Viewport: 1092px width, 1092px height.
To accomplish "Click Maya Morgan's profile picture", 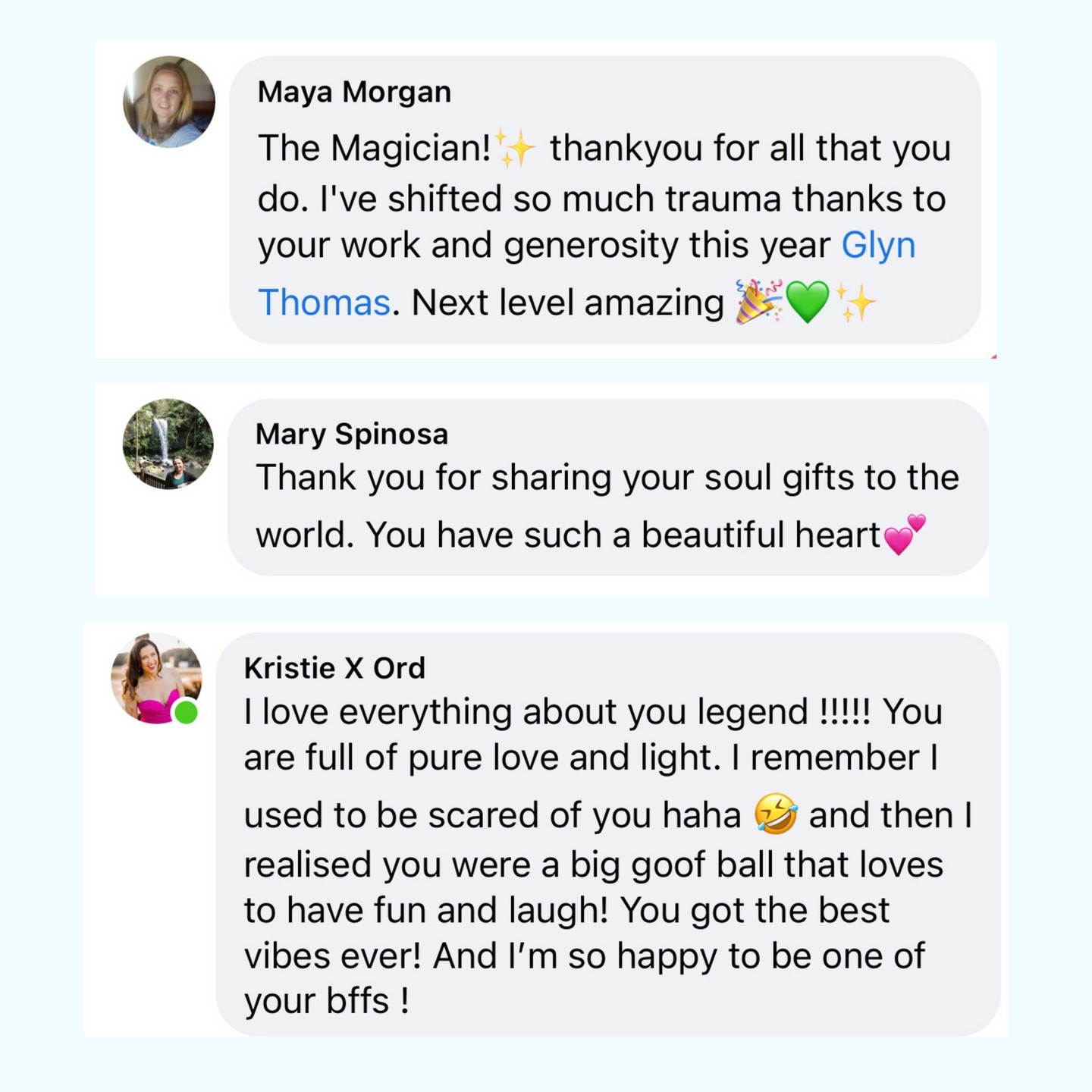I will tap(168, 102).
